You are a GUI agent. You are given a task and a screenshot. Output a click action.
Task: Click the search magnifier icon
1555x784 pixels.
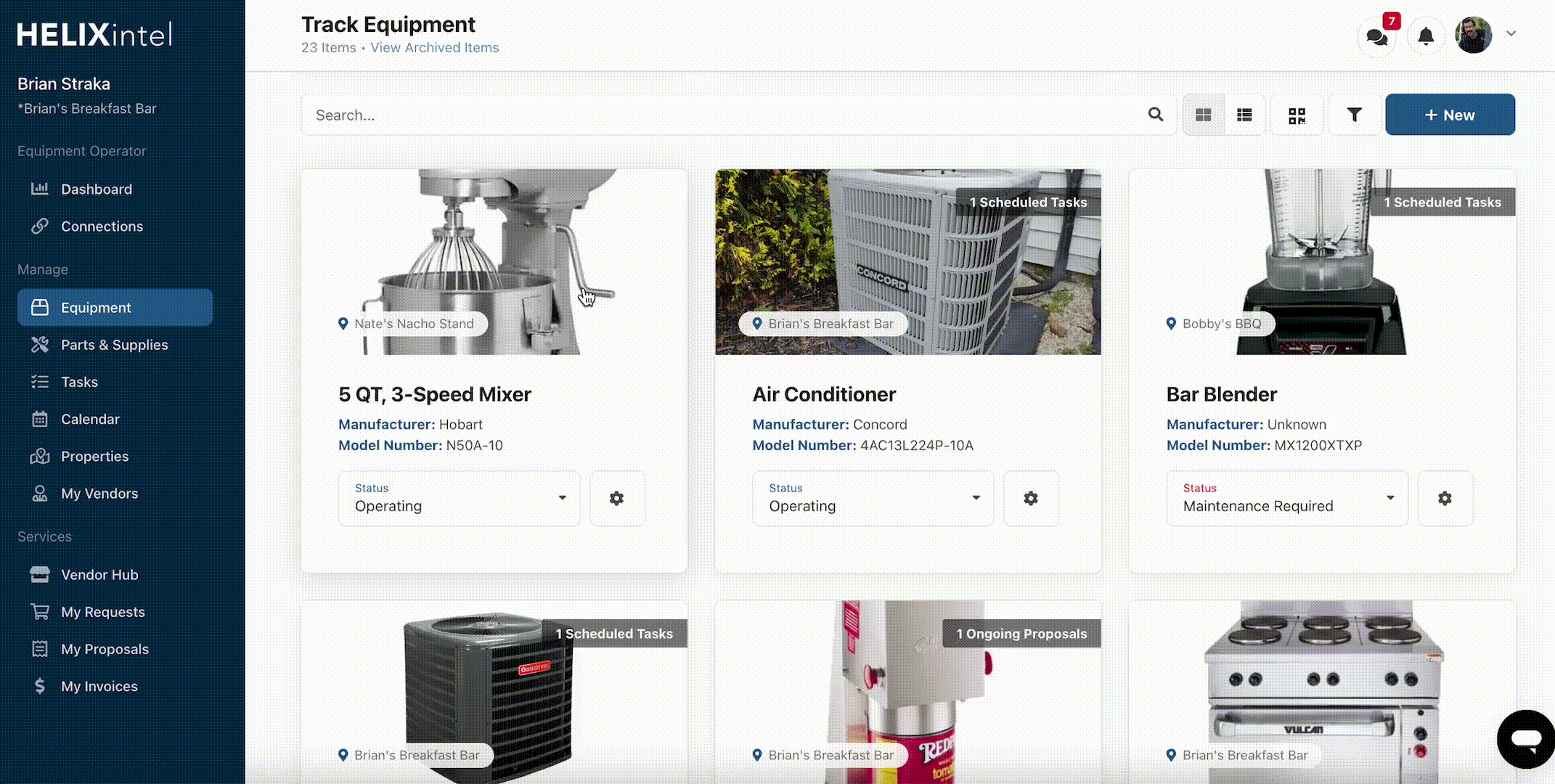[x=1156, y=115]
